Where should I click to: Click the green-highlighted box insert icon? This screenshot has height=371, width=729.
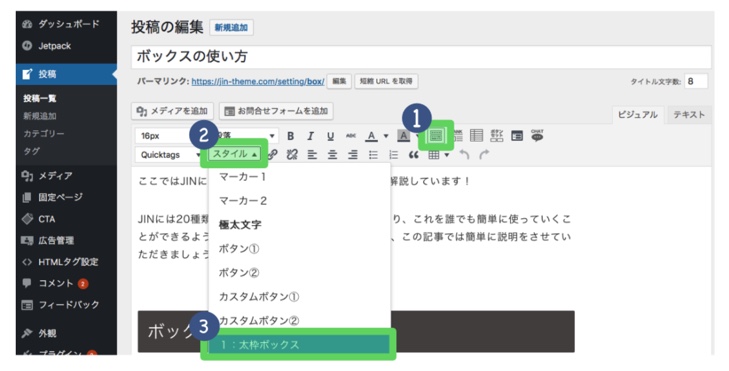point(436,135)
